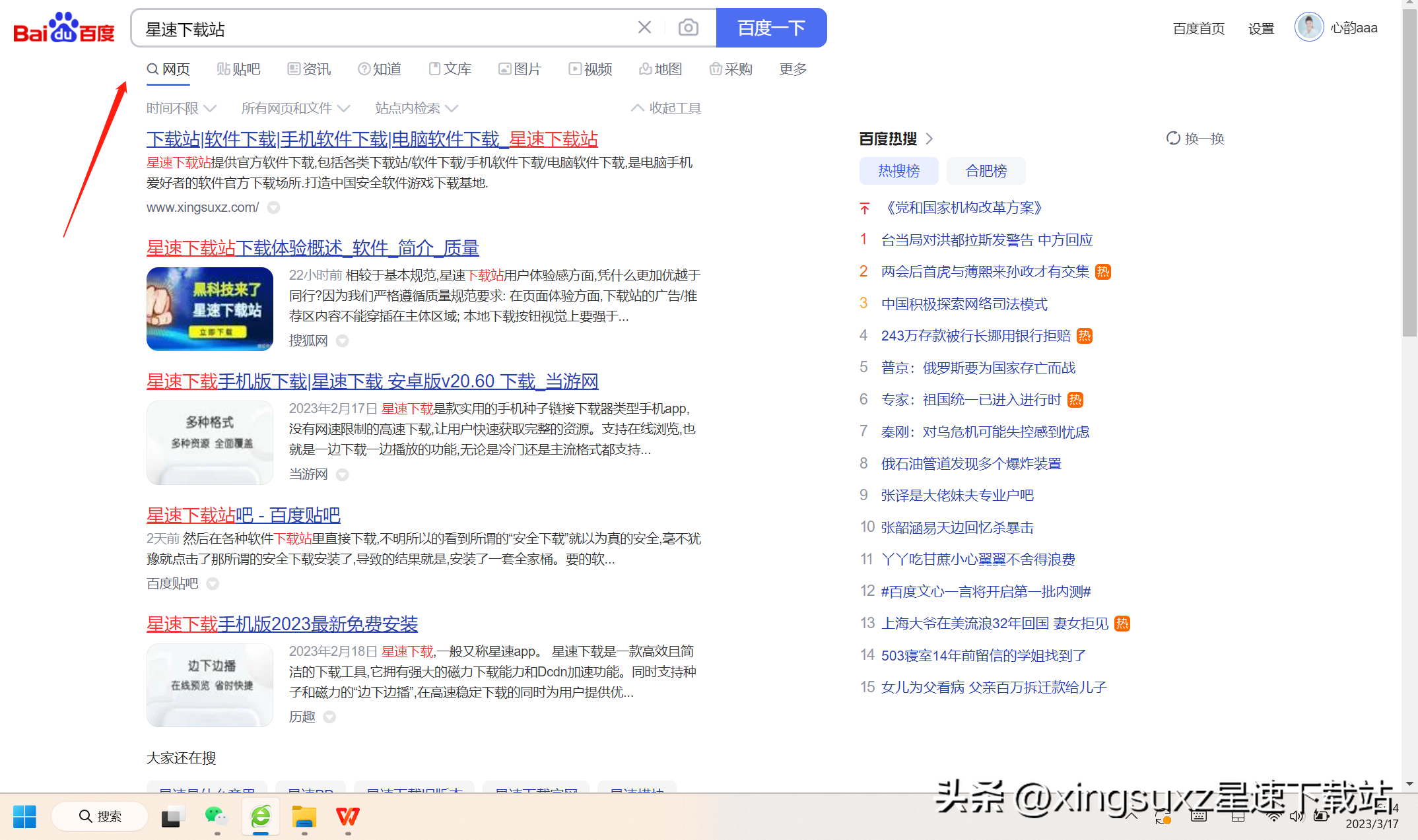
Task: Click the 心韵aaa user avatar
Action: [1309, 27]
